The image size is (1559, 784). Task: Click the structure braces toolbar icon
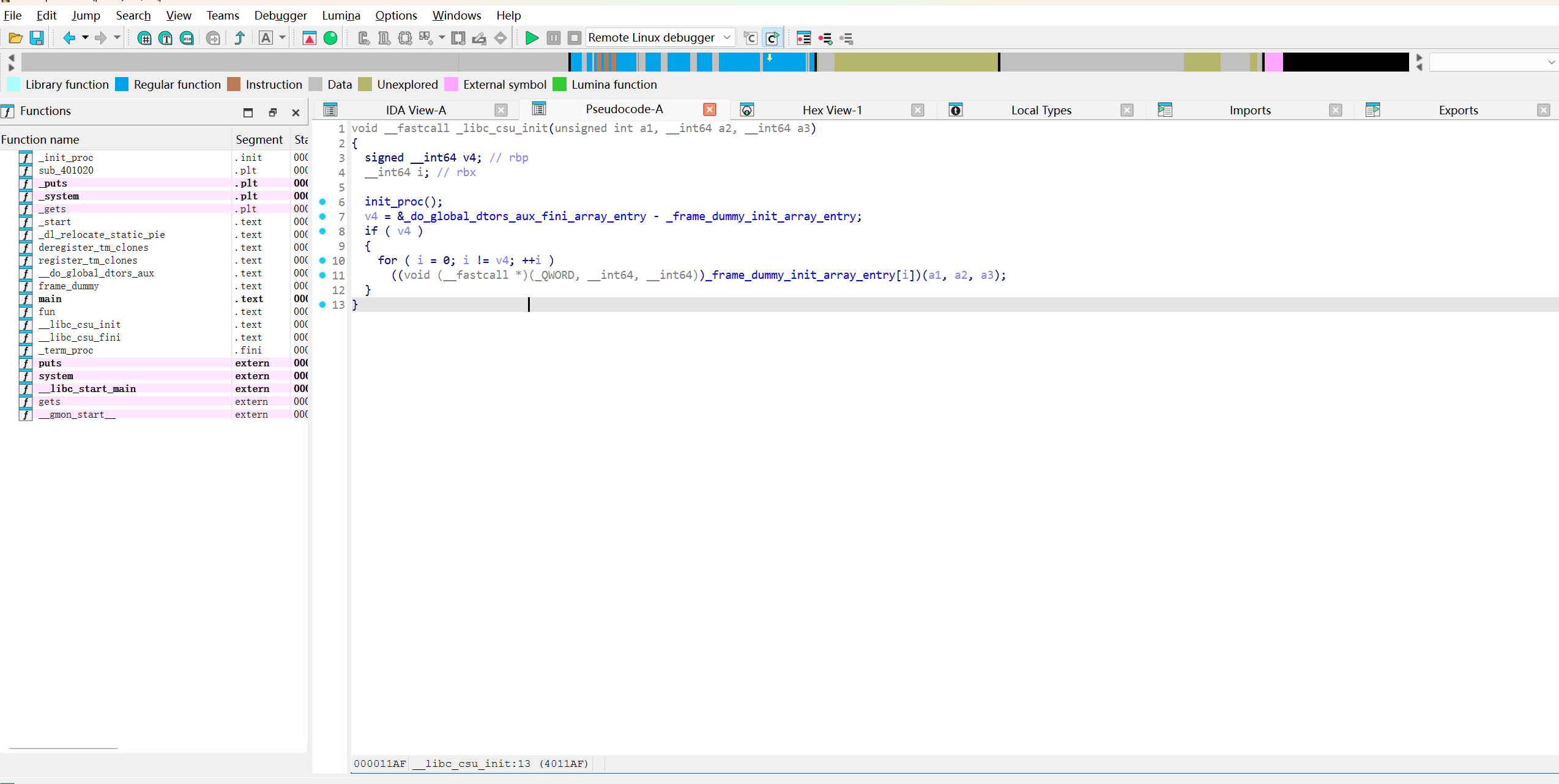(405, 38)
